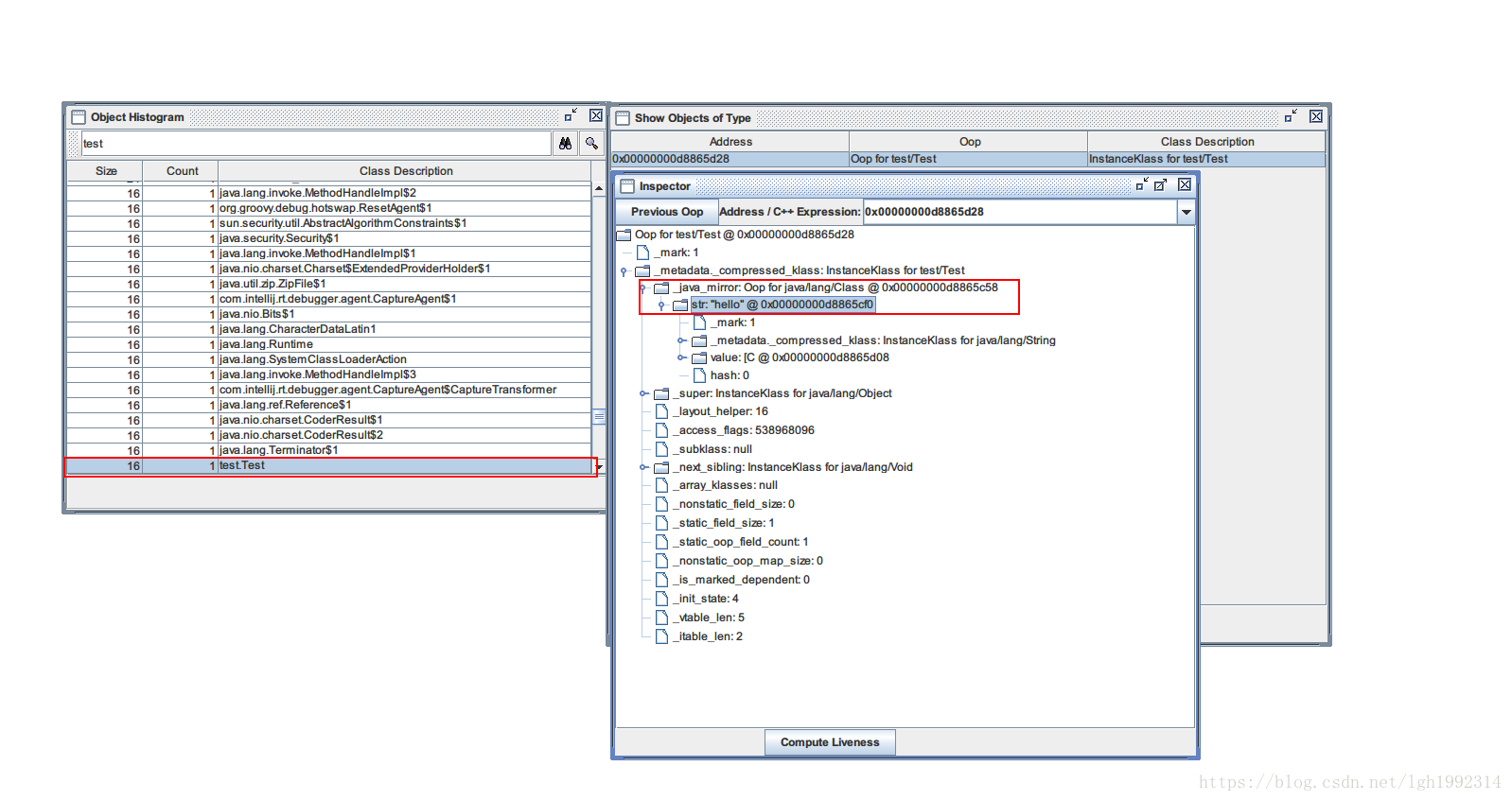Click the file icon beside _layout_helper: 16

click(x=661, y=411)
